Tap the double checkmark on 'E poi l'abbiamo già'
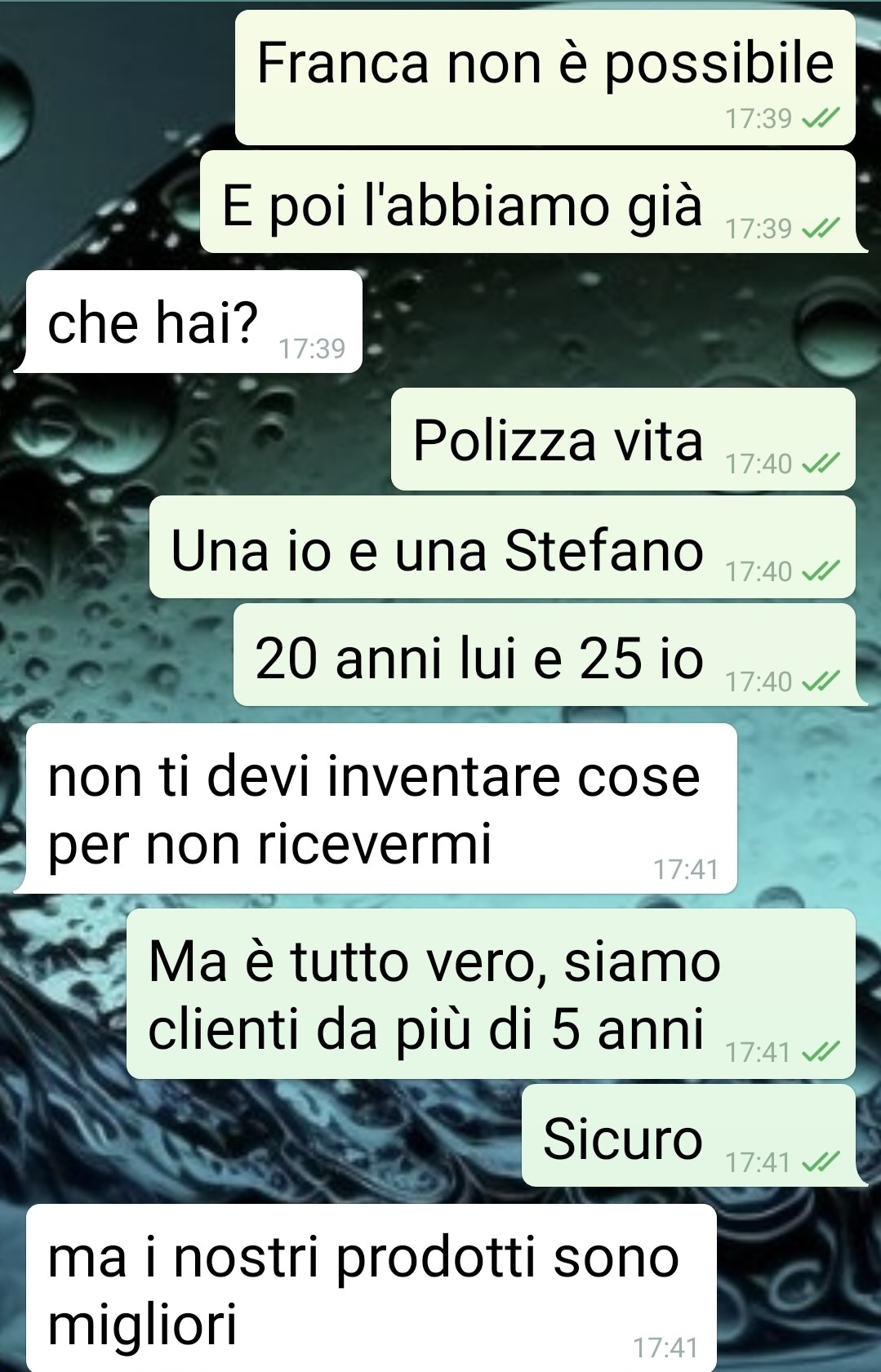 pyautogui.click(x=821, y=229)
